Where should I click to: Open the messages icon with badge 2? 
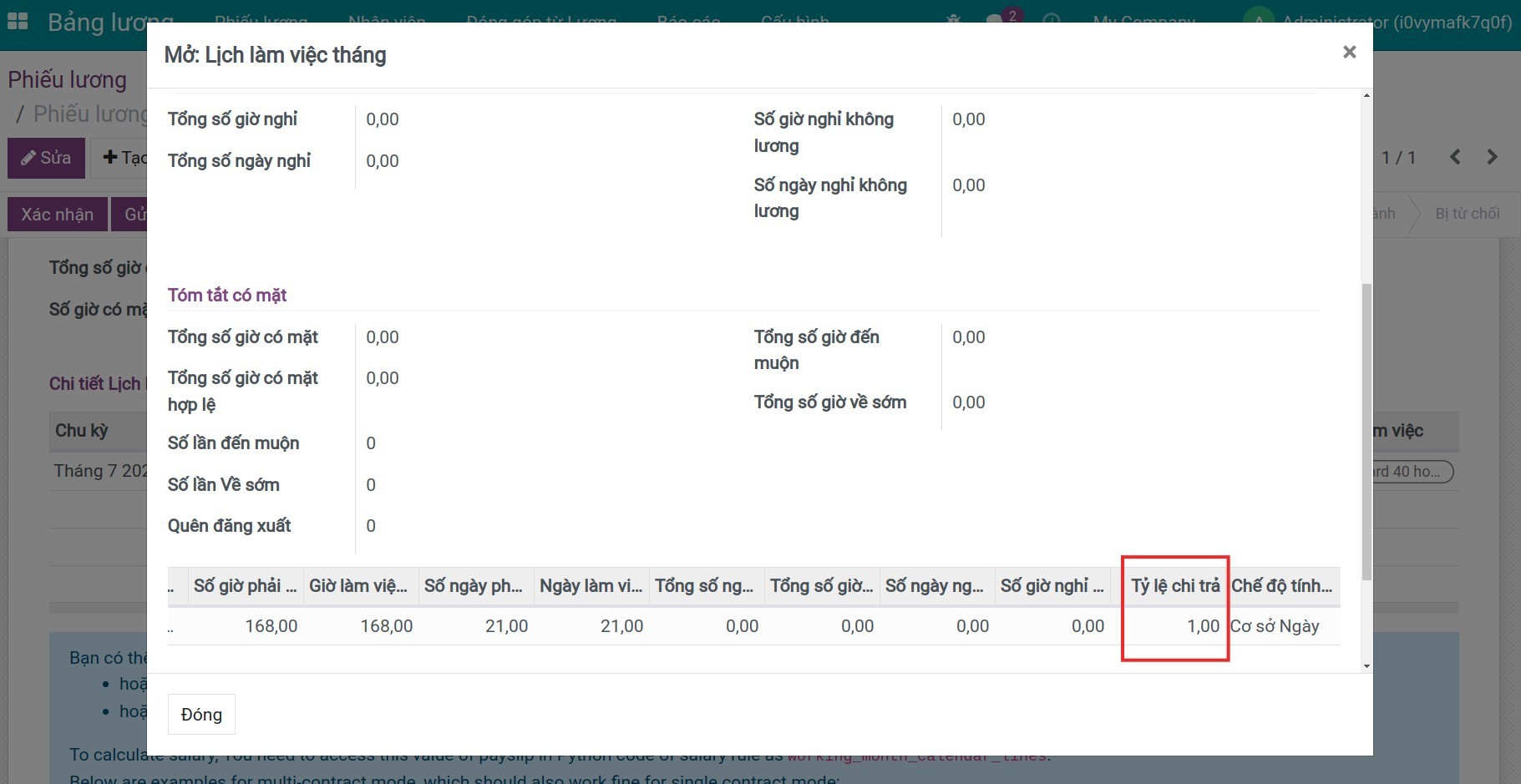(x=995, y=21)
